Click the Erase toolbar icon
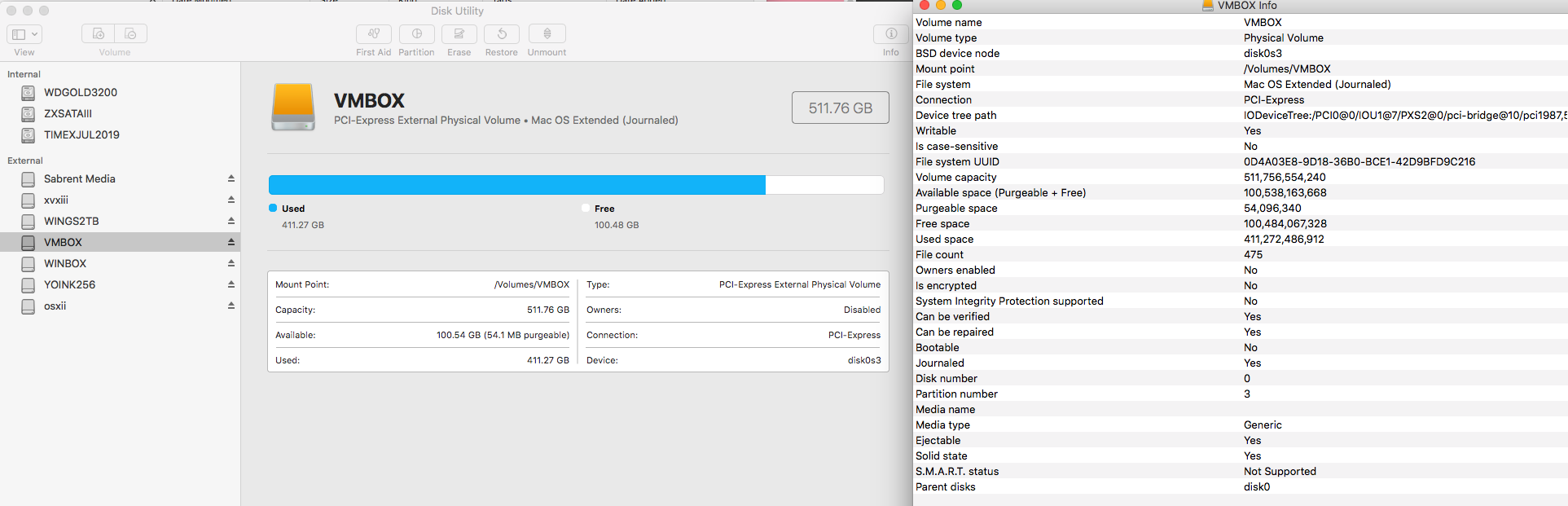The height and width of the screenshot is (506, 1568). click(459, 34)
